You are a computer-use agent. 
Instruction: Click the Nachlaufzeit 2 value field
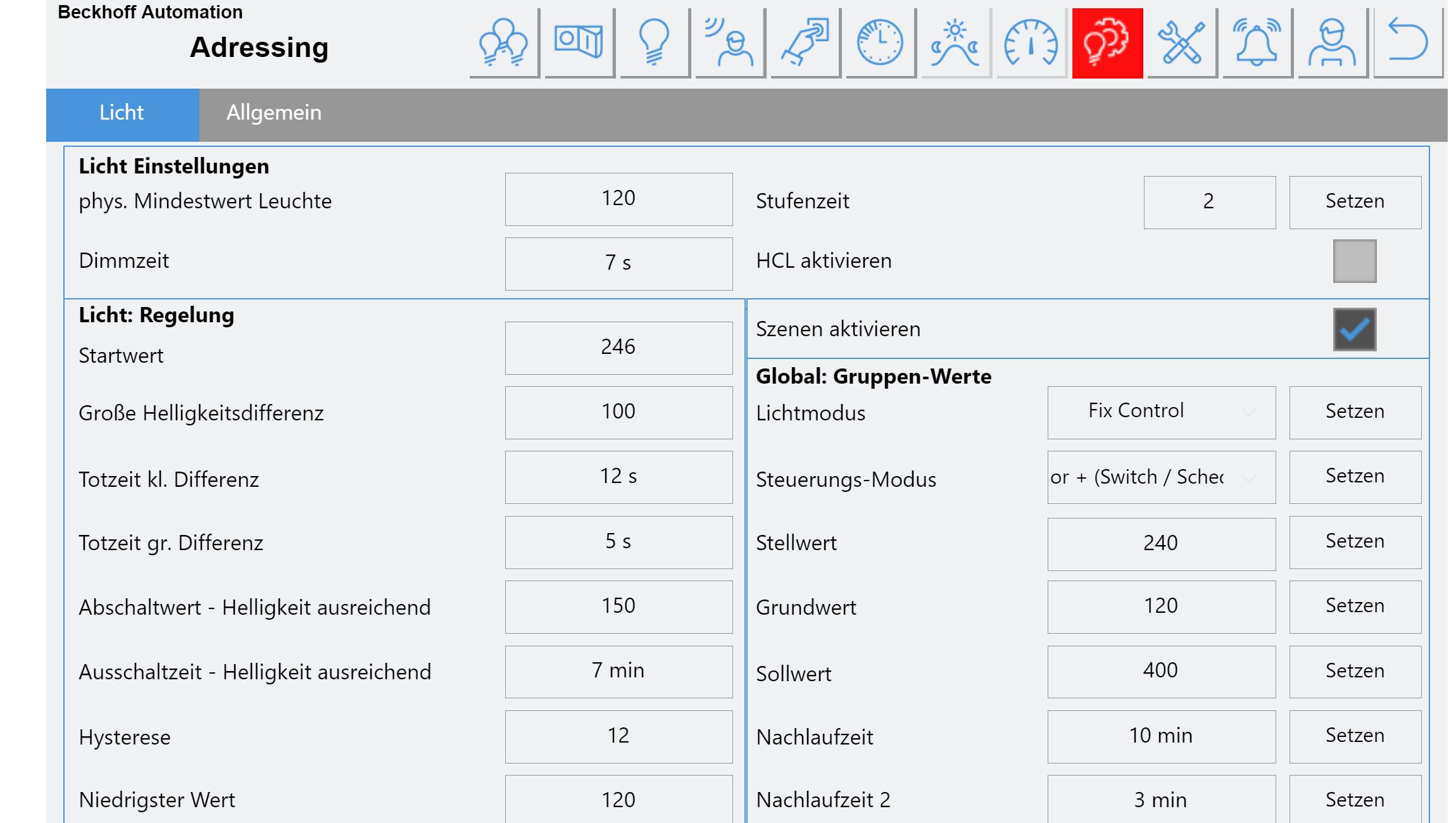pyautogui.click(x=1162, y=800)
